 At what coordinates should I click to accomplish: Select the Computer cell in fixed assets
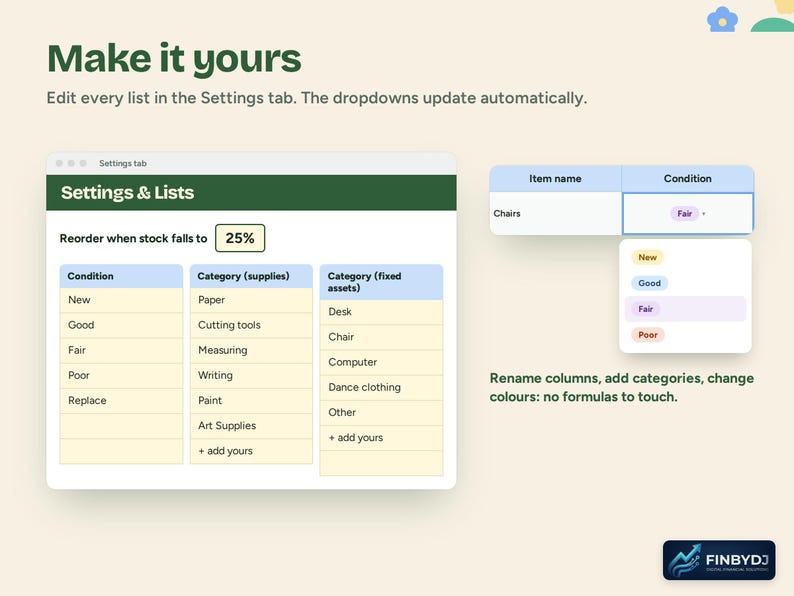click(381, 363)
